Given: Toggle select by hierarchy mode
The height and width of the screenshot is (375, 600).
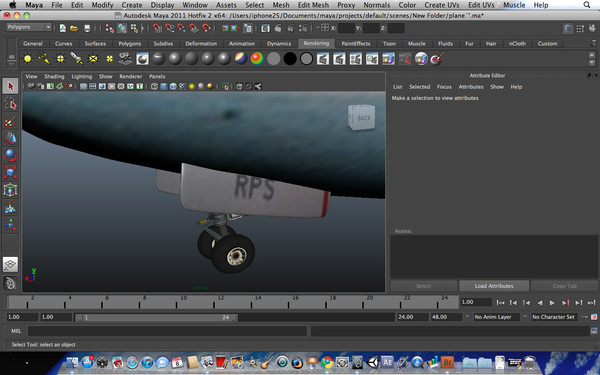Looking at the screenshot, I should pos(109,28).
